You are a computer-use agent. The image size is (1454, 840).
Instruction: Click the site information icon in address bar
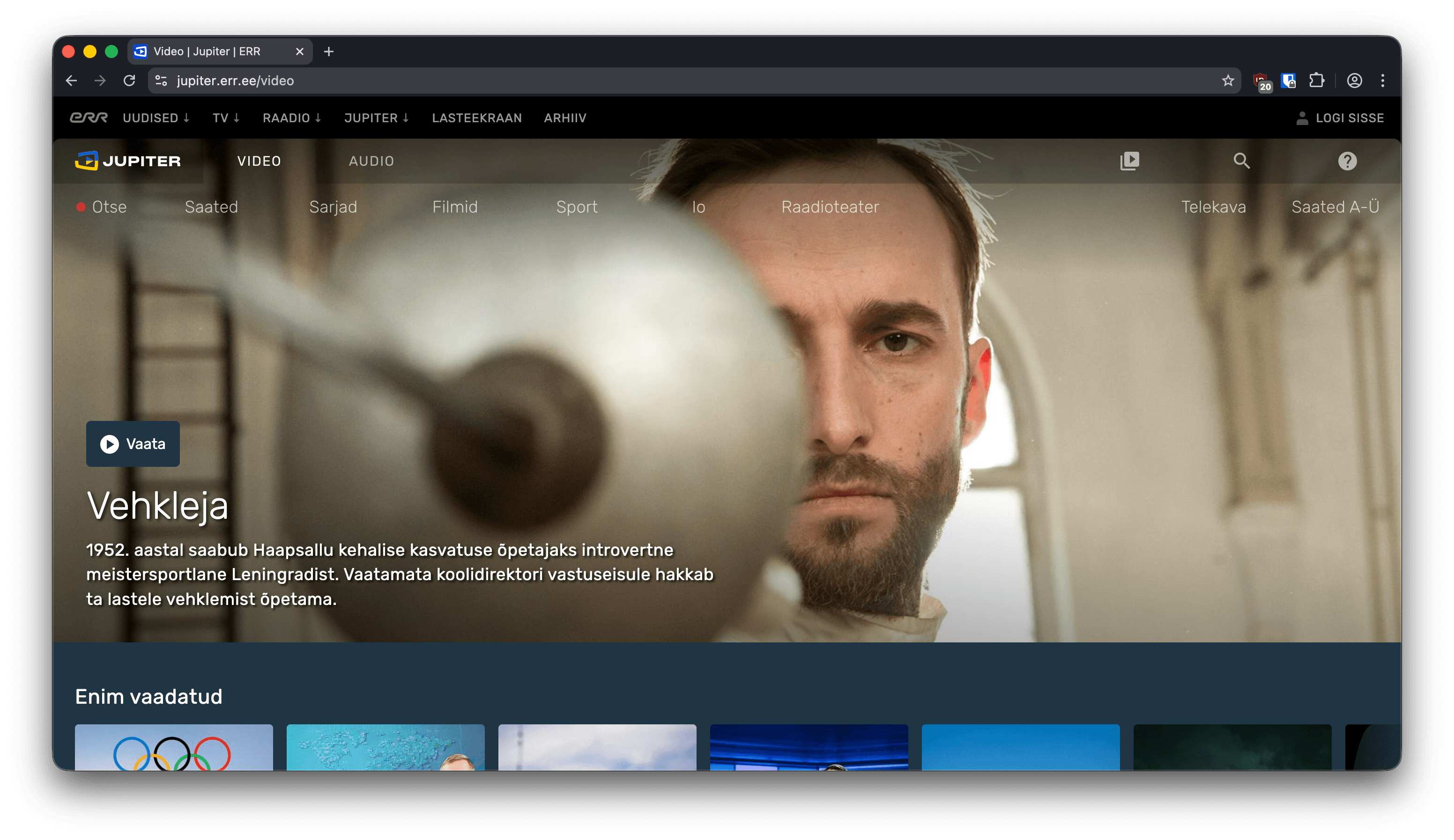(162, 81)
